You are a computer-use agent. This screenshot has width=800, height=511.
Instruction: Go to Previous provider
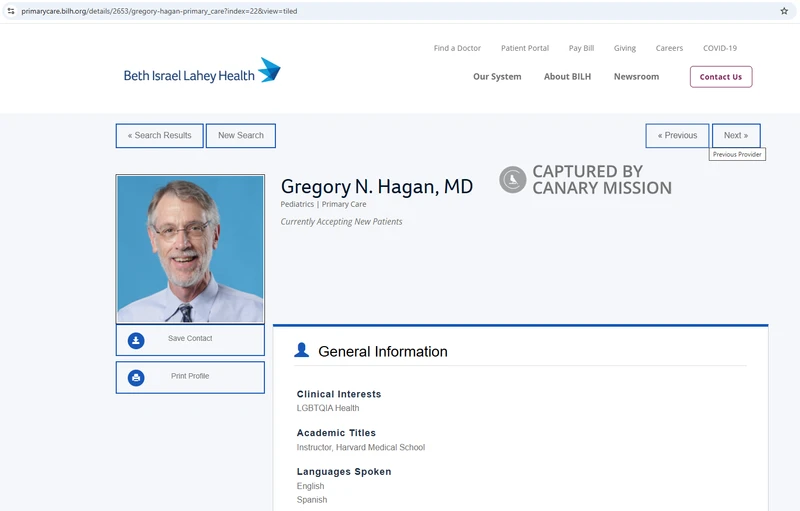coord(677,136)
